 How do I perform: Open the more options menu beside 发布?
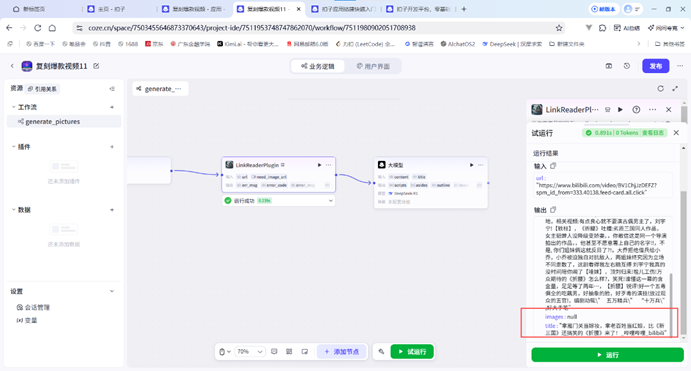pos(680,66)
